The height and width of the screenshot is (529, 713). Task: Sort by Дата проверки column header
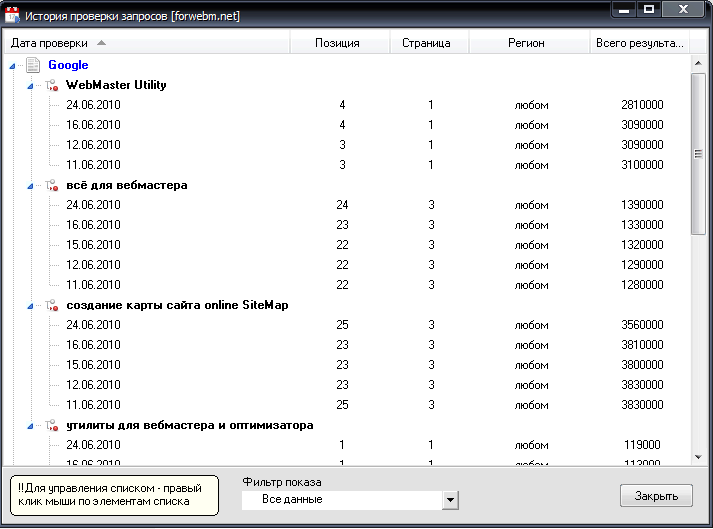pos(50,43)
